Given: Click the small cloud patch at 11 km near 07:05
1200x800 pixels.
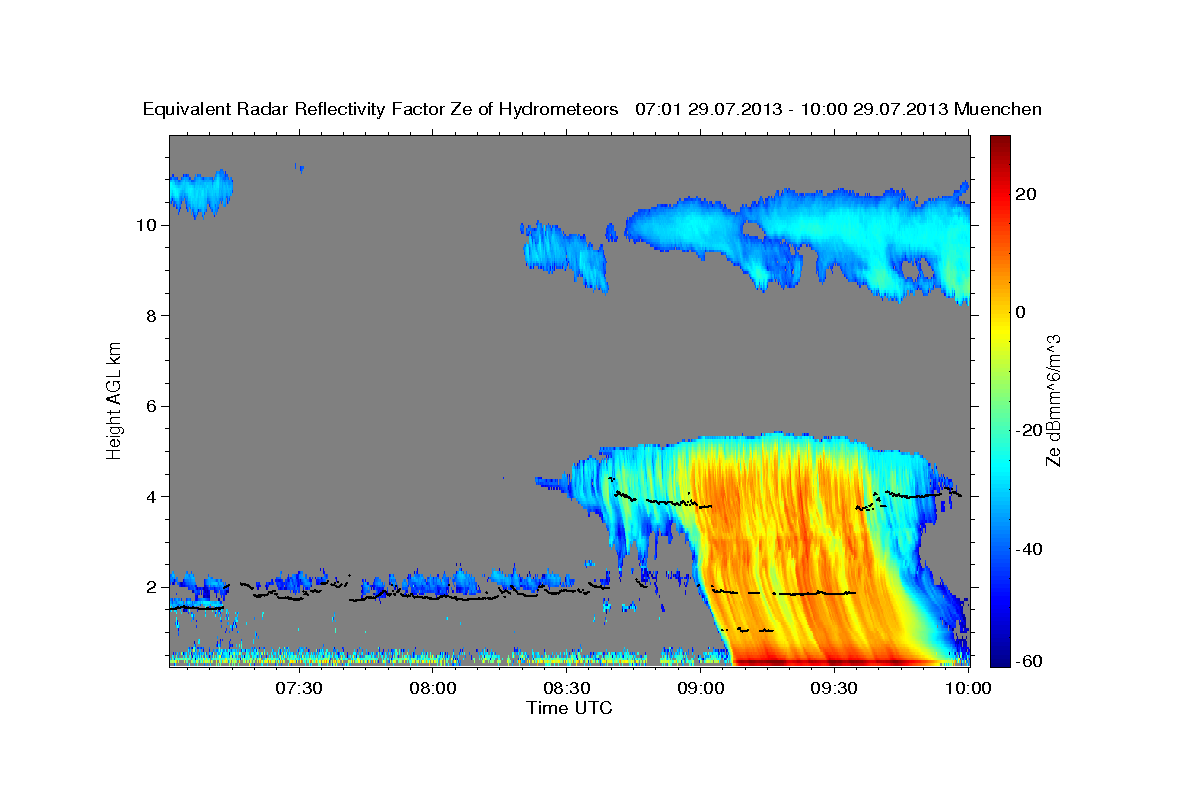Looking at the screenshot, I should [200, 192].
